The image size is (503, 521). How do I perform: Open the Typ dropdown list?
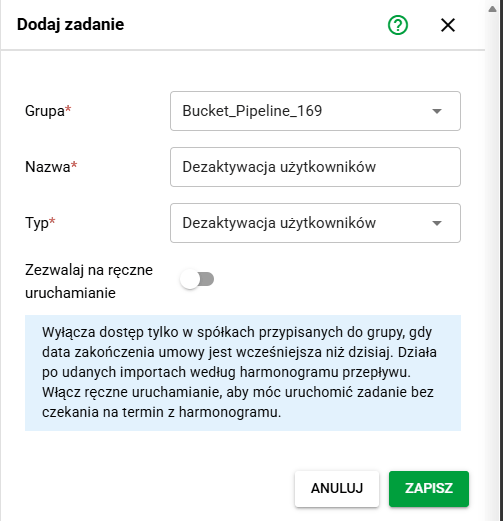[x=315, y=223]
